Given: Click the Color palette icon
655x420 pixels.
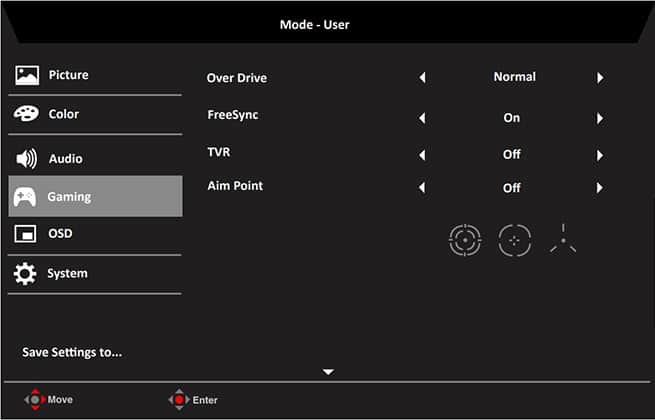Looking at the screenshot, I should [x=27, y=114].
